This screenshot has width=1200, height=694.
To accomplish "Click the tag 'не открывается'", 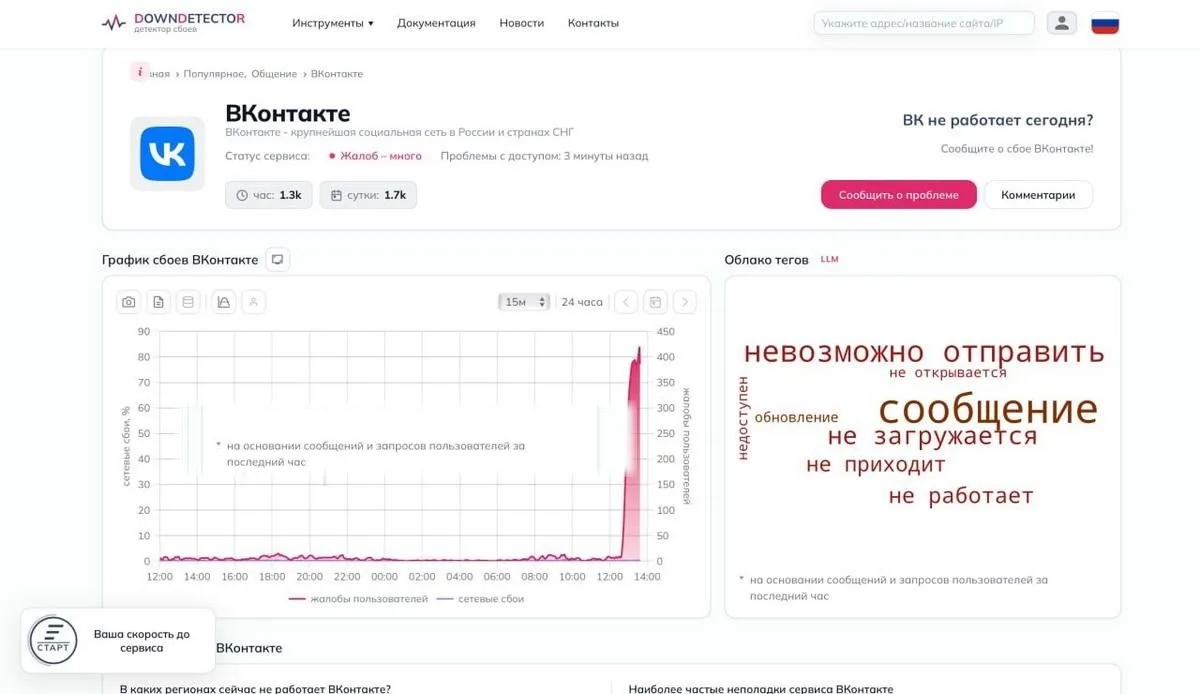I will coord(948,373).
